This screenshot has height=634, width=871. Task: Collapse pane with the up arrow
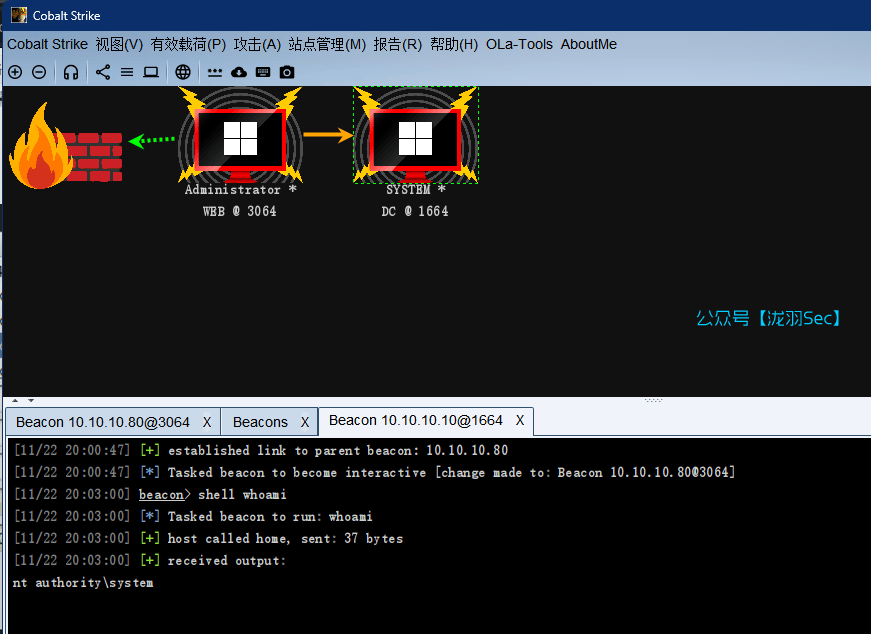pyautogui.click(x=15, y=400)
